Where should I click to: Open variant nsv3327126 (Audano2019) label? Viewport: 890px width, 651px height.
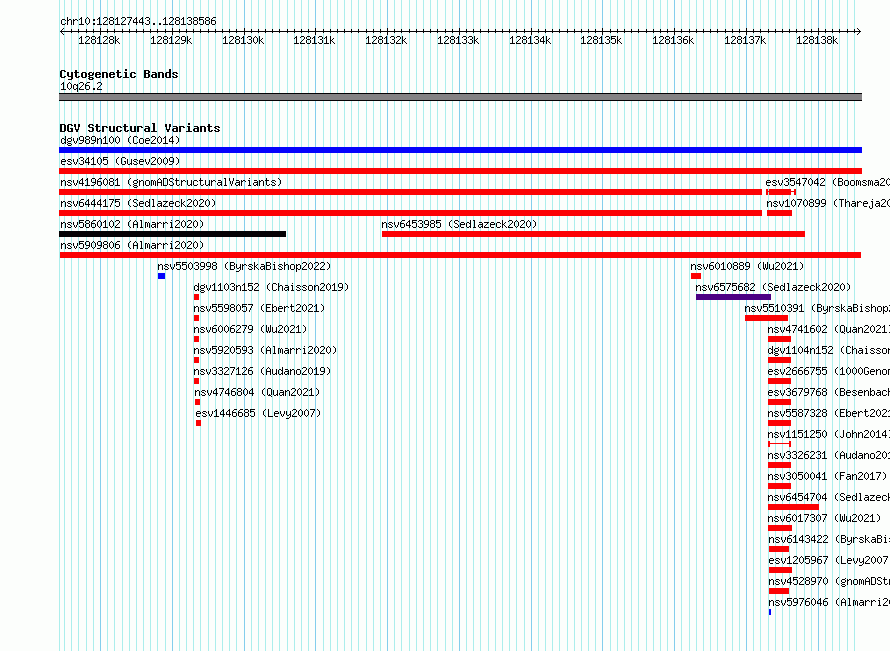click(262, 371)
